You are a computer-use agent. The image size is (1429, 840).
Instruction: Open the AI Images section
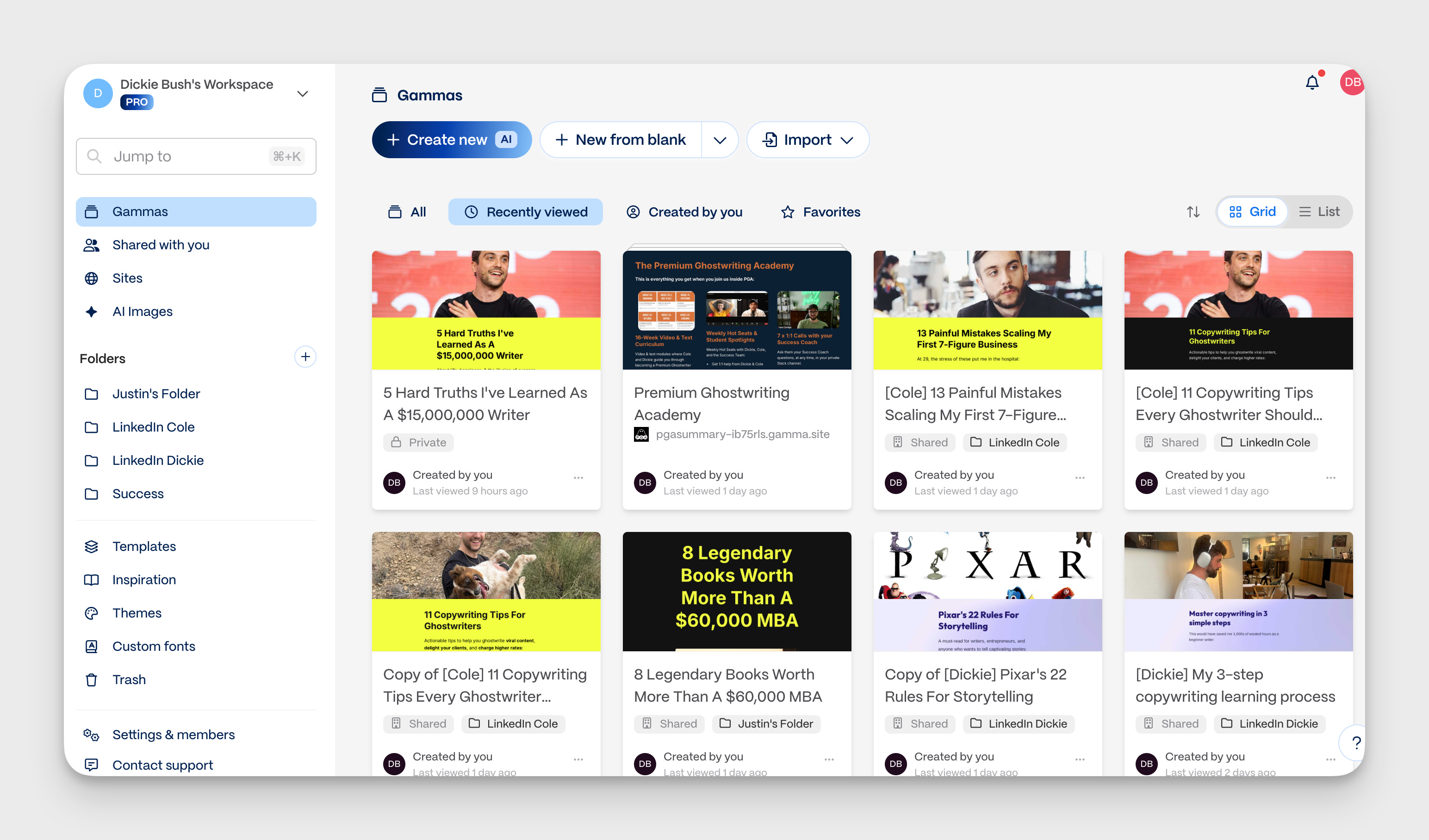tap(142, 312)
